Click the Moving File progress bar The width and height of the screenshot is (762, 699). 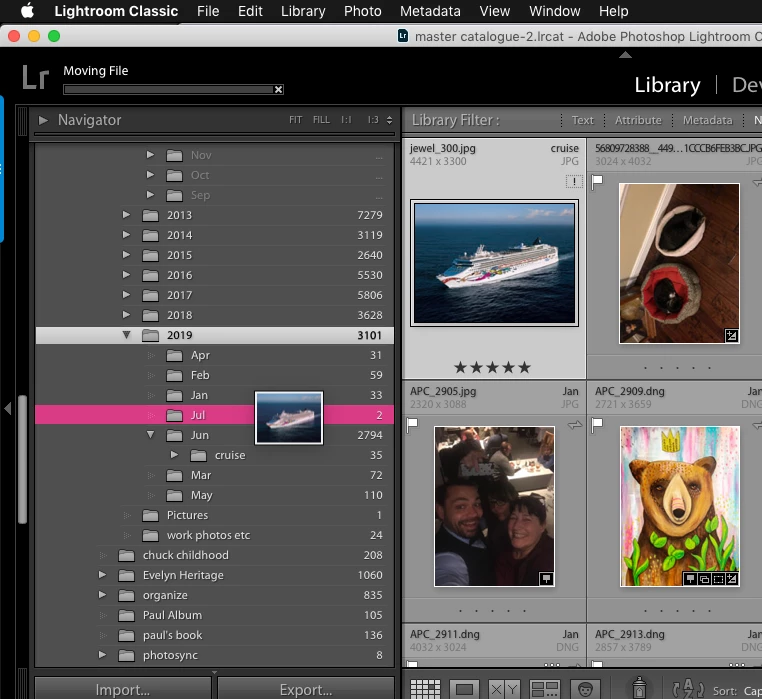(168, 89)
